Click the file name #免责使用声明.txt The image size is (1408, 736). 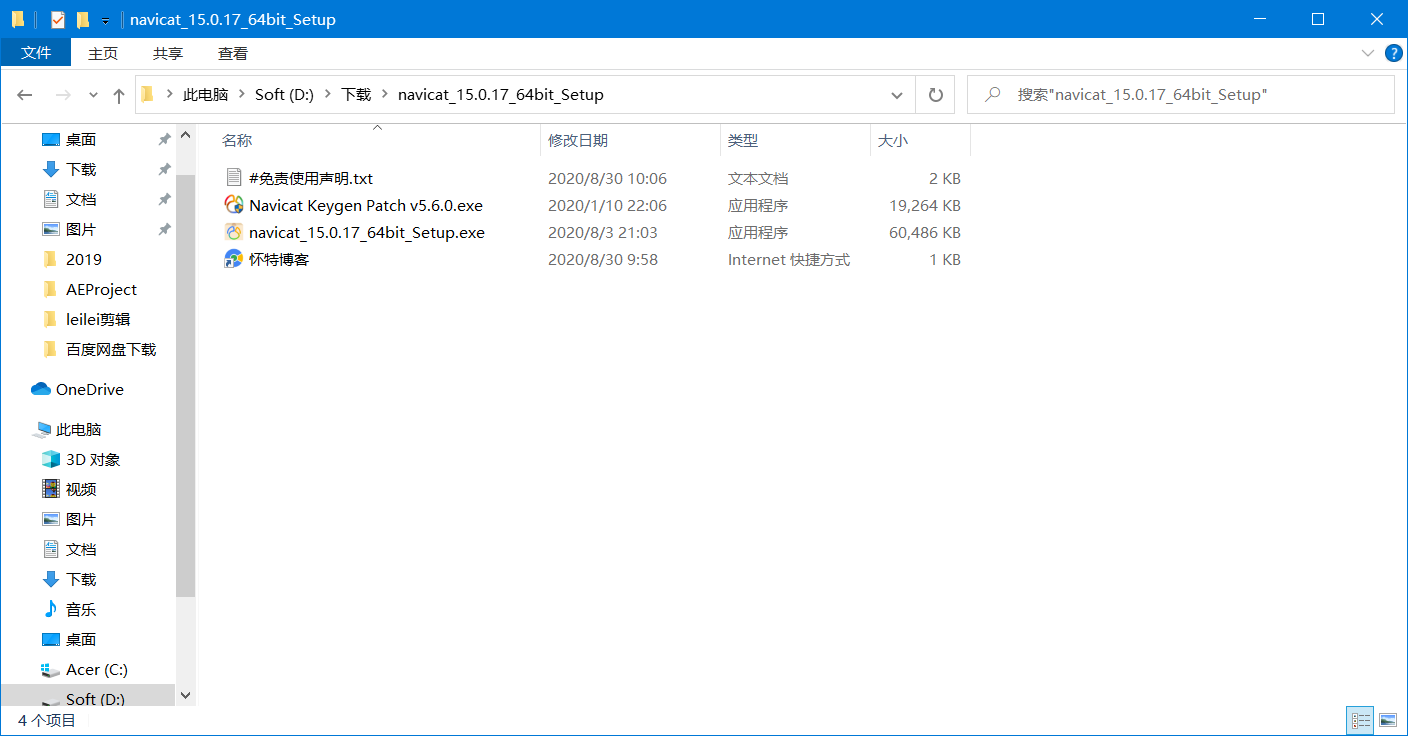[x=311, y=178]
